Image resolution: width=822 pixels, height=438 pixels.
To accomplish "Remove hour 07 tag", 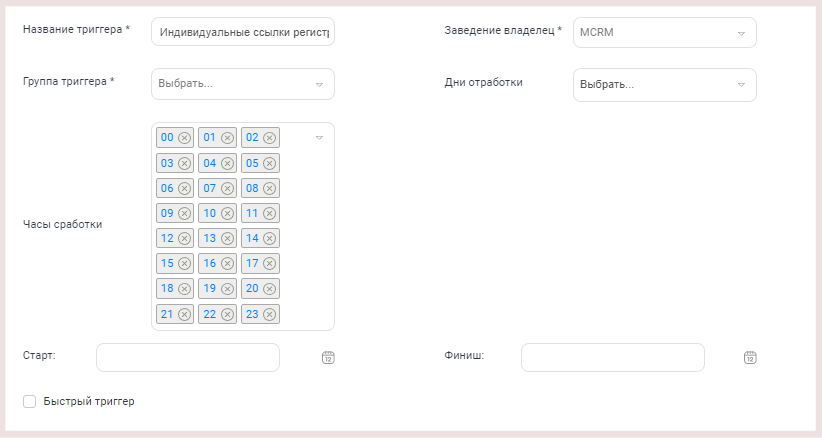I will tap(227, 189).
